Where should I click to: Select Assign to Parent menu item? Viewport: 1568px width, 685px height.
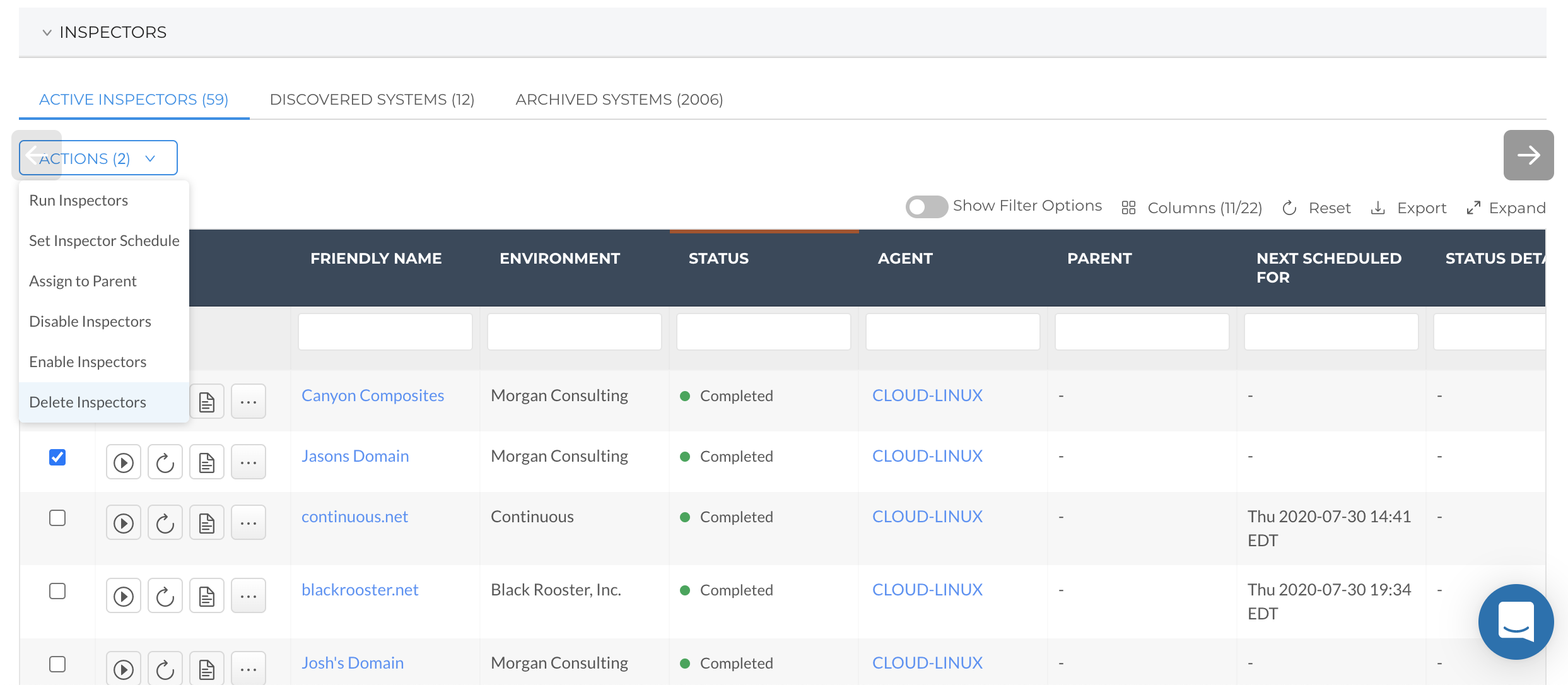(104, 281)
